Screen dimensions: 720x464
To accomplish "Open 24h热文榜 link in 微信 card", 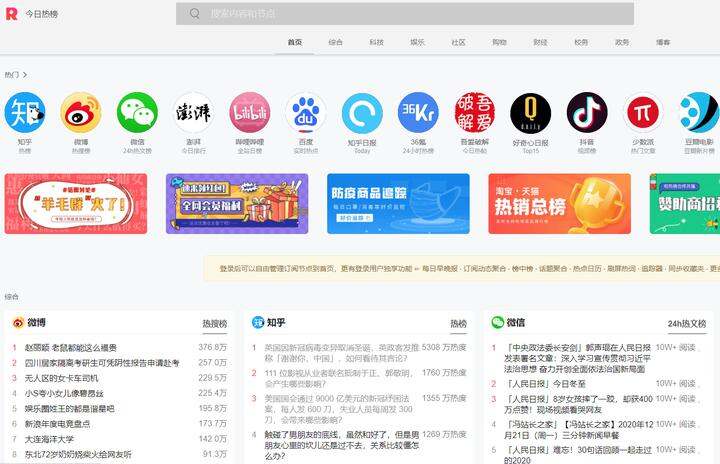I will point(686,323).
